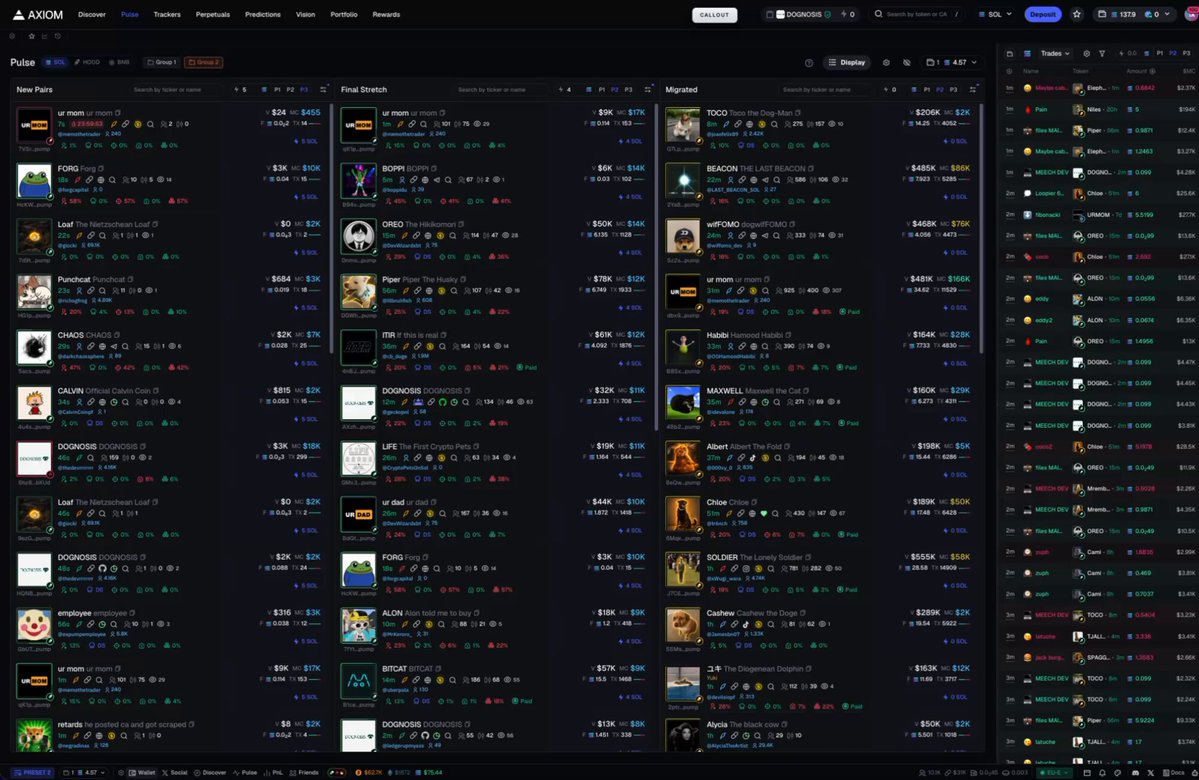This screenshot has width=1199, height=780.
Task: Open Pulse settings gear icon beside Display
Action: tap(886, 63)
